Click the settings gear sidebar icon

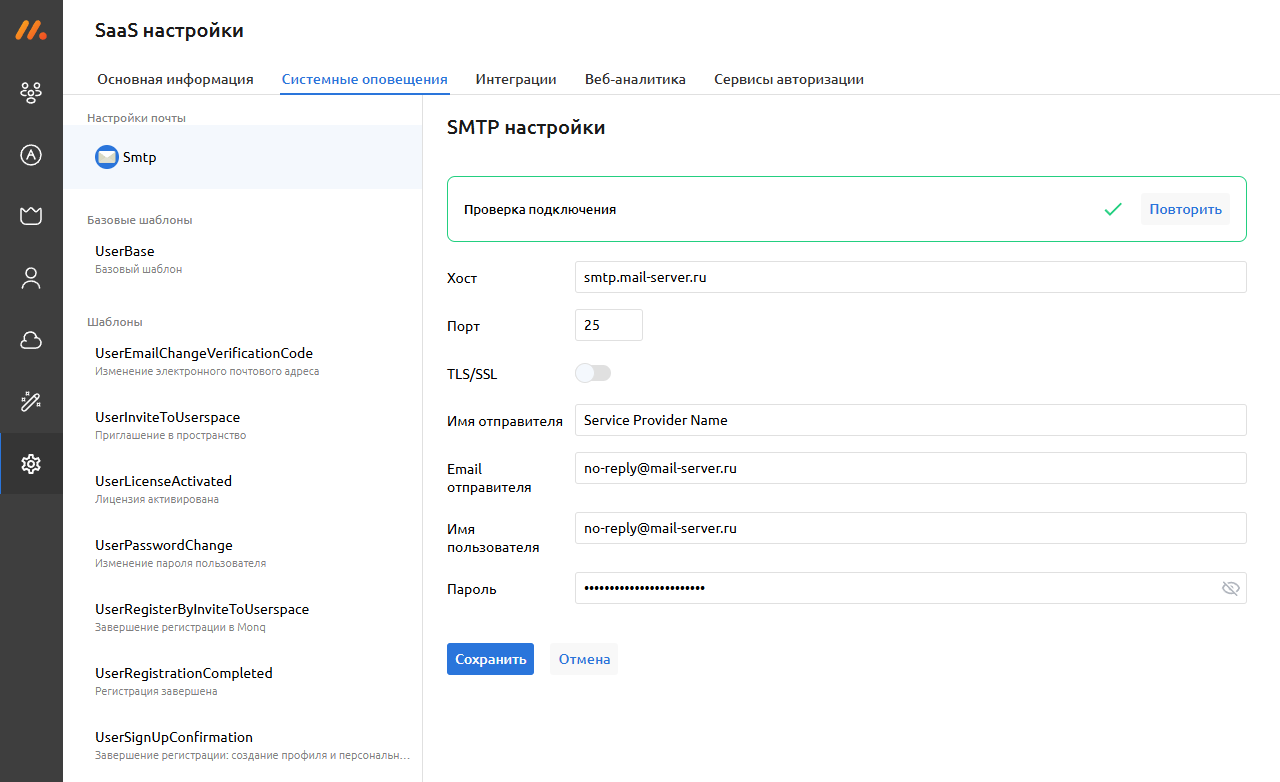tap(31, 464)
